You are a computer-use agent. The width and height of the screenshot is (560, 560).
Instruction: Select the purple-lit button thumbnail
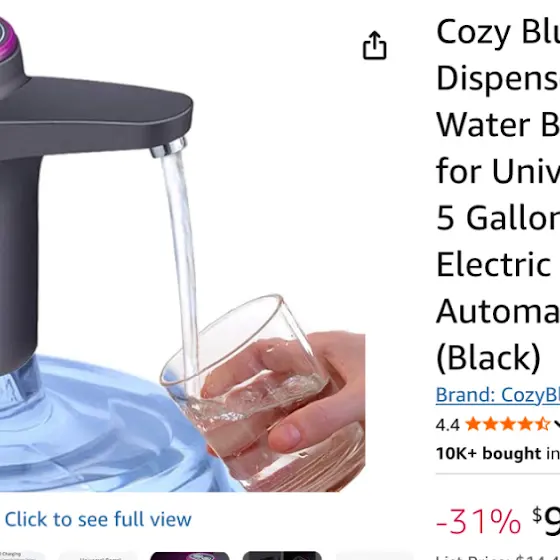tap(190, 556)
